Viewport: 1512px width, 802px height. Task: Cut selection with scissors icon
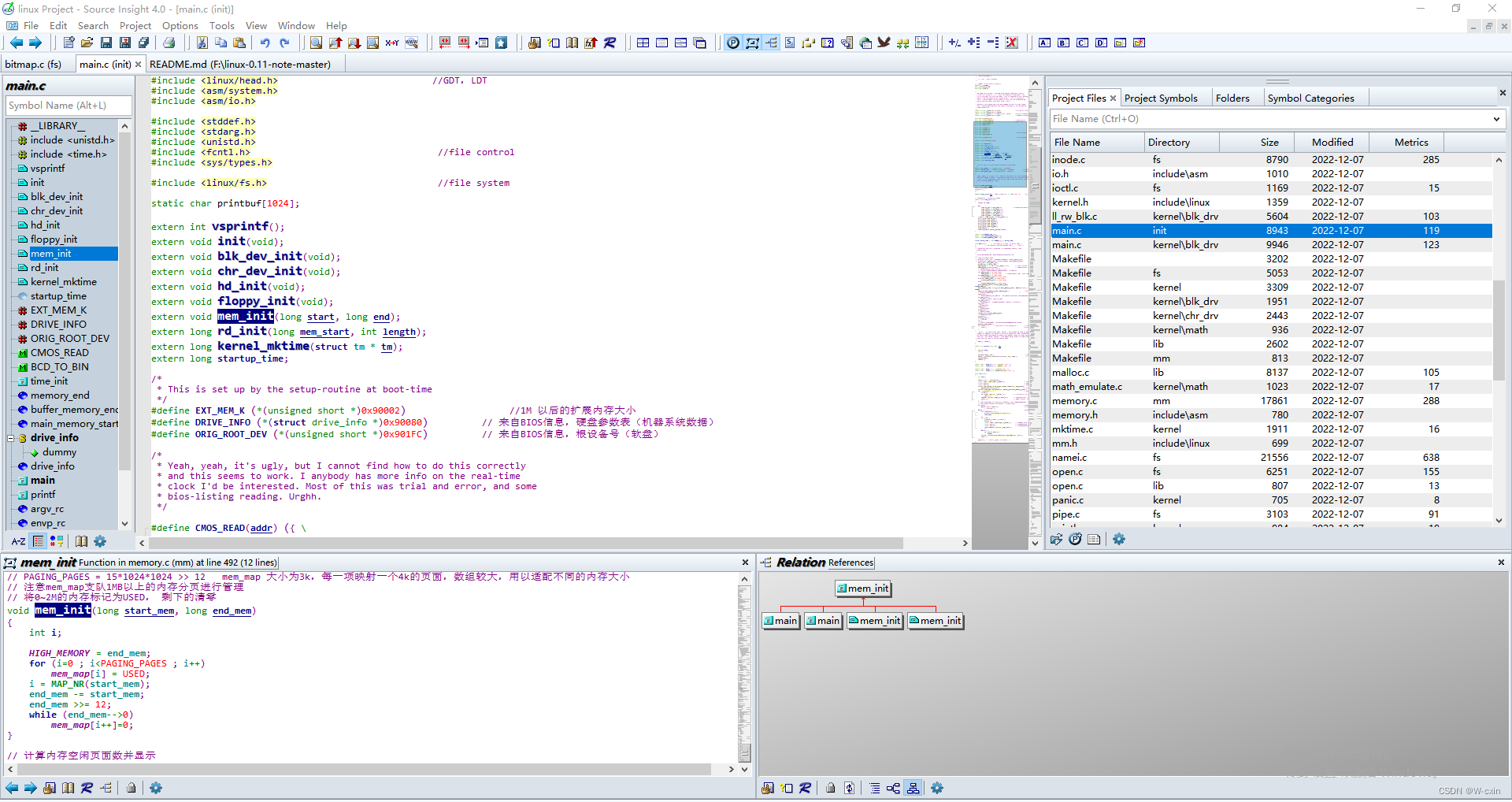point(202,43)
